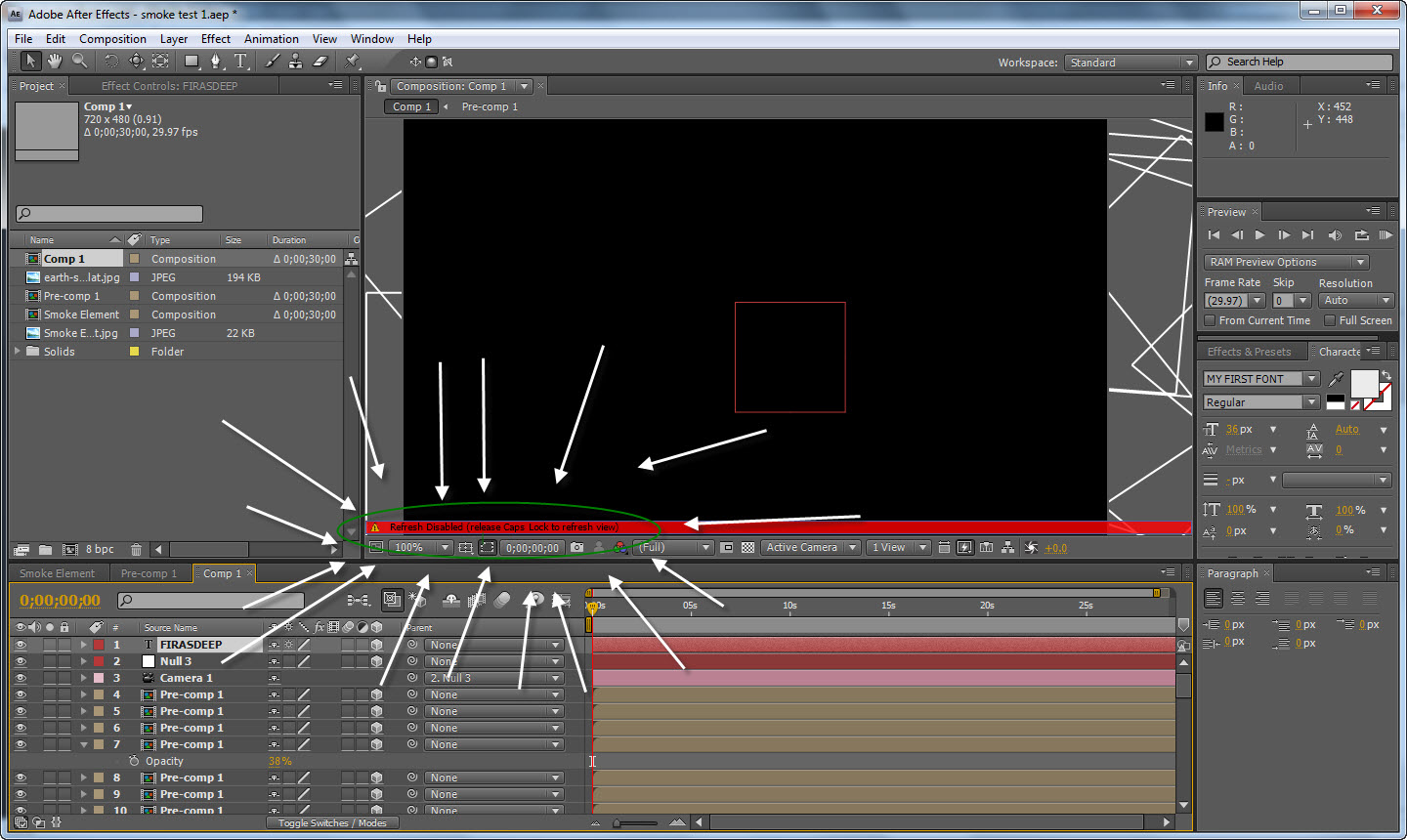Select the Zoom magnifier tool
This screenshot has height=840, width=1407.
click(79, 61)
